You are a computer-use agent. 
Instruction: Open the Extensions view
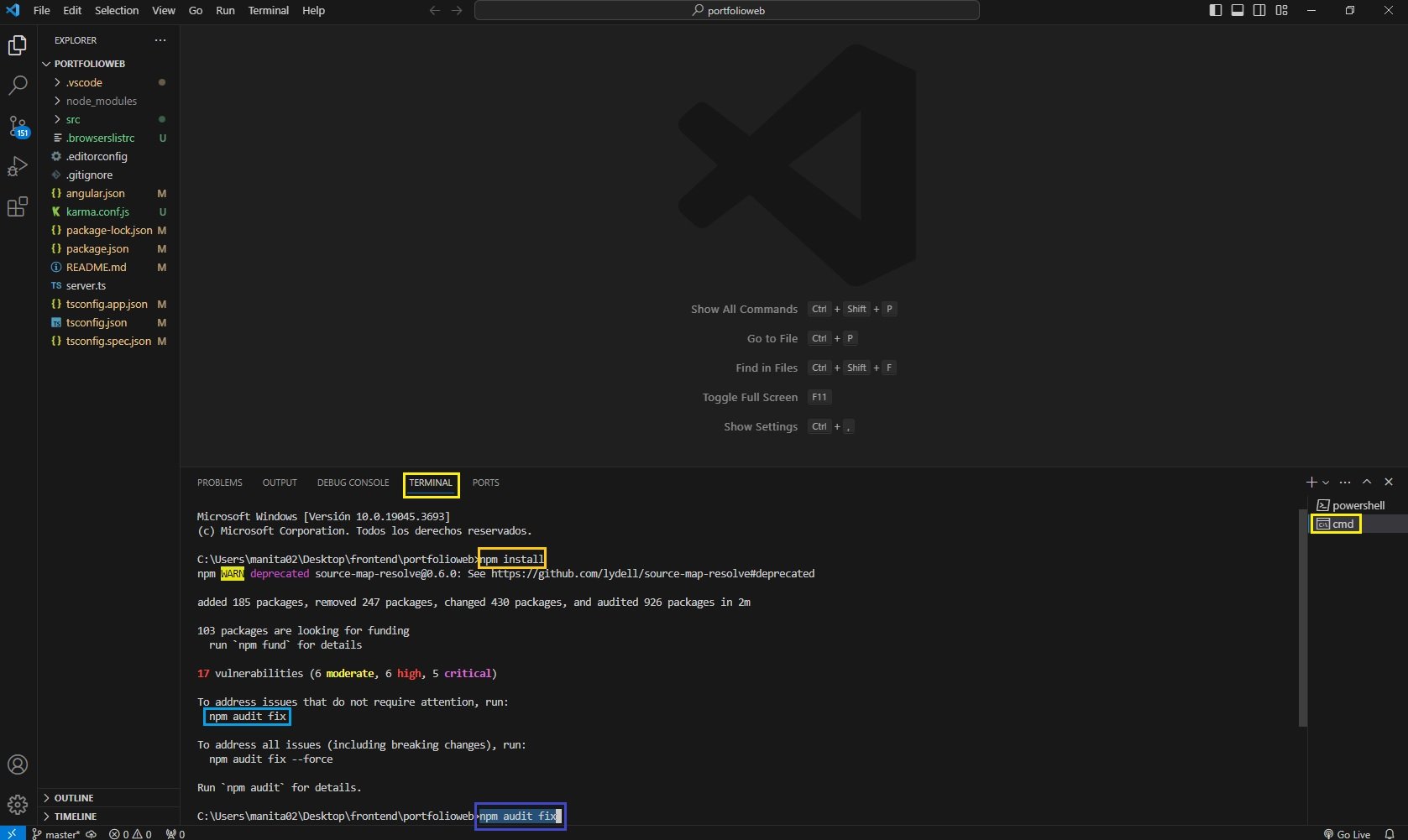tap(18, 206)
